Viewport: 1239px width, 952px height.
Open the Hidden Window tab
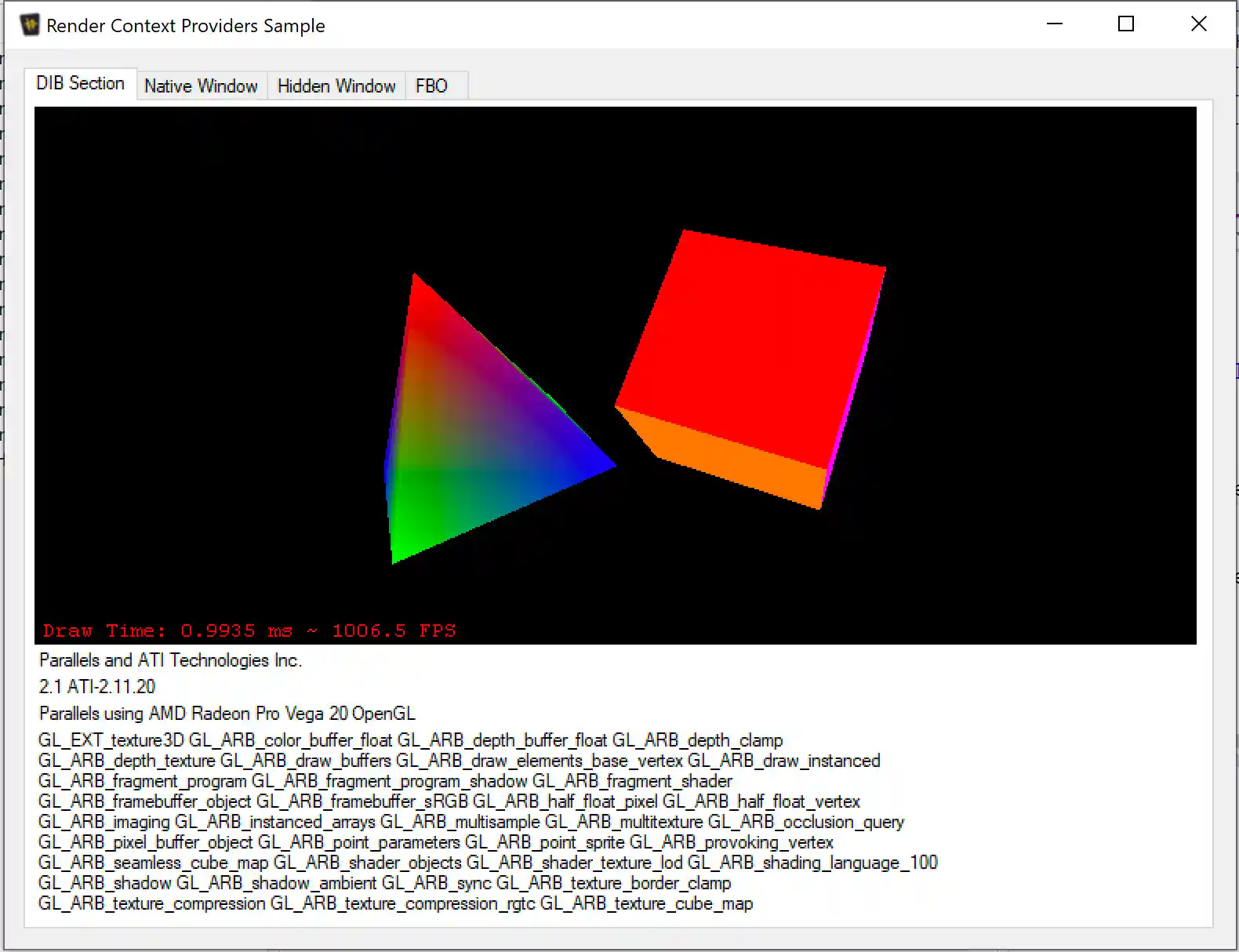336,86
